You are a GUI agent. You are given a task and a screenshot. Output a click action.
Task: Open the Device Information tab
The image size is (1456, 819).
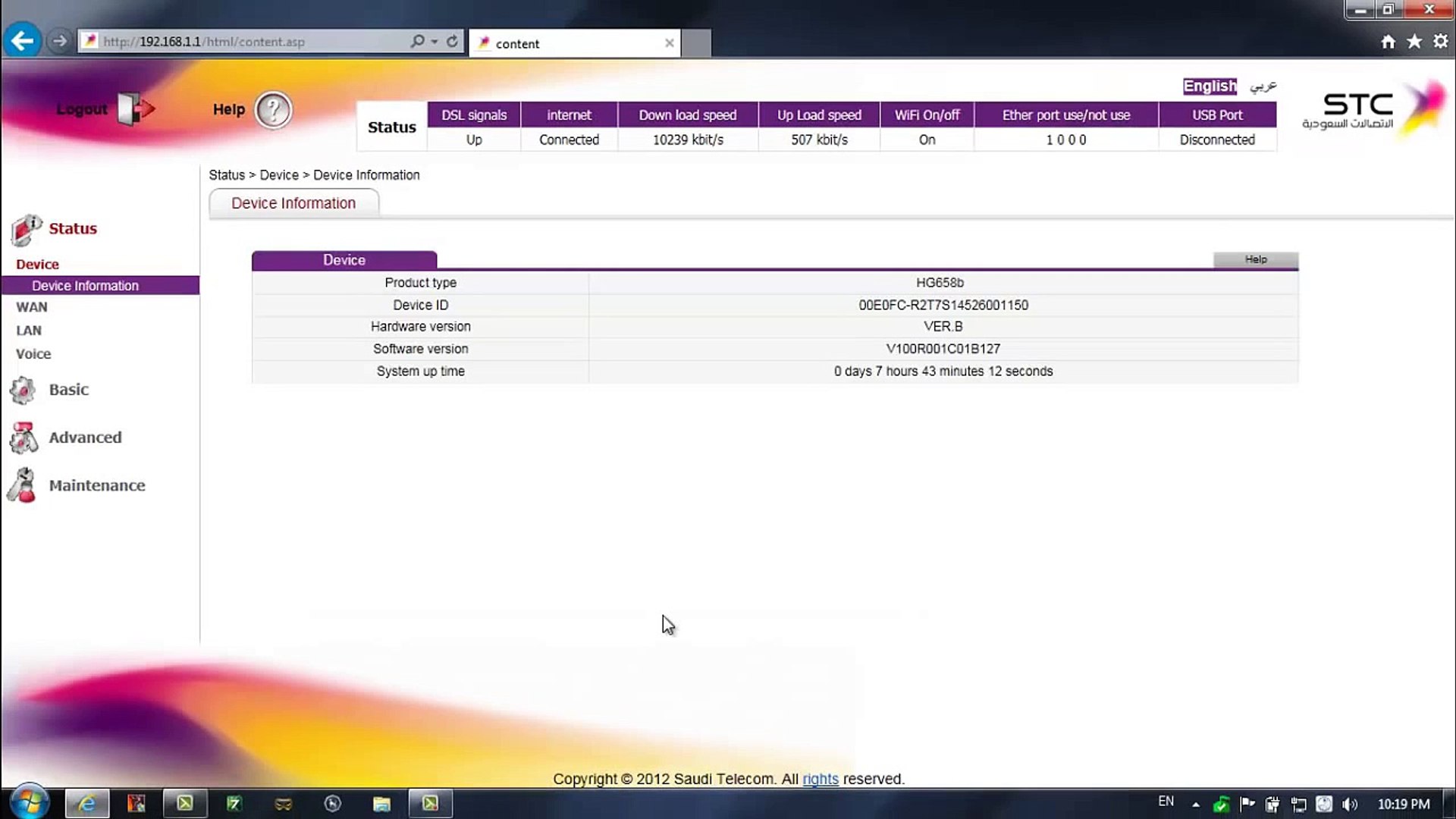293,203
